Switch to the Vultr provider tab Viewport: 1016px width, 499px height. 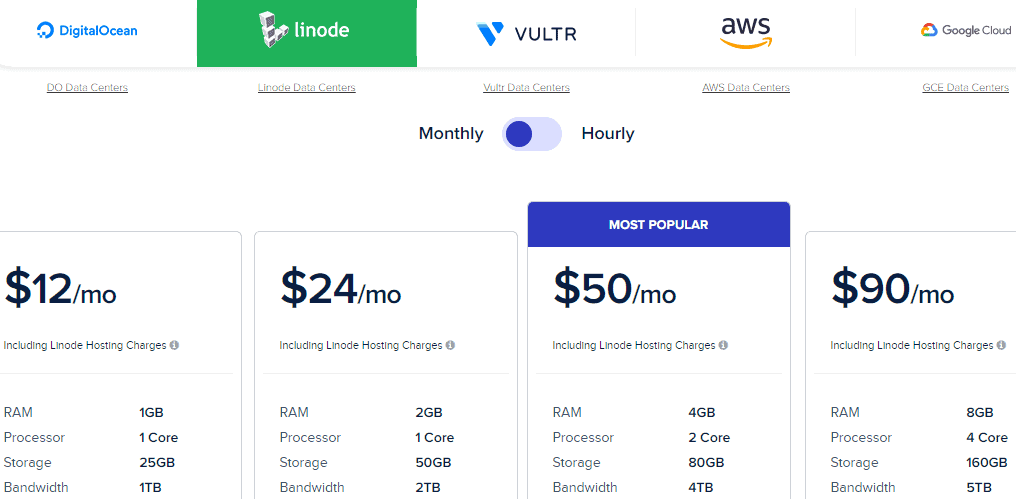[526, 34]
